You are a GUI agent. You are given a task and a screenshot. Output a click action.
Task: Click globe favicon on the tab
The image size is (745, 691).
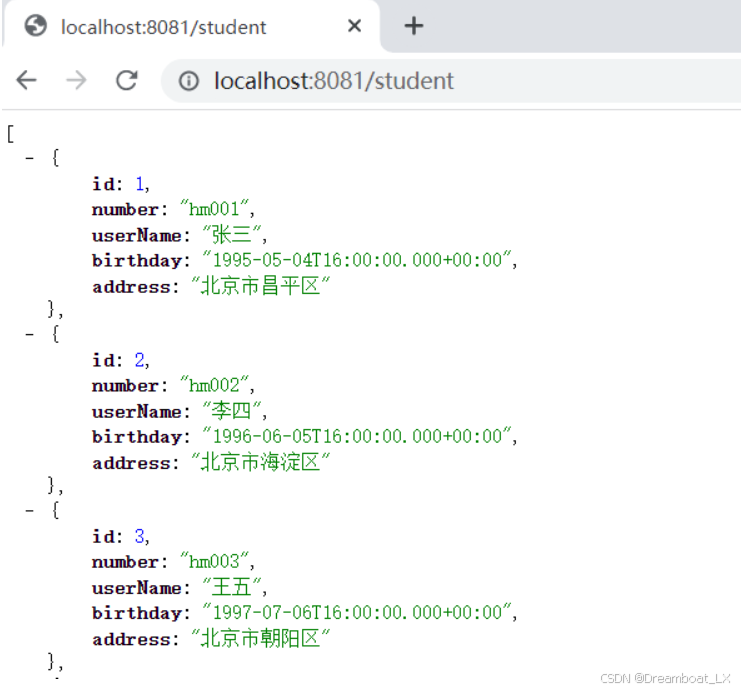click(x=36, y=26)
